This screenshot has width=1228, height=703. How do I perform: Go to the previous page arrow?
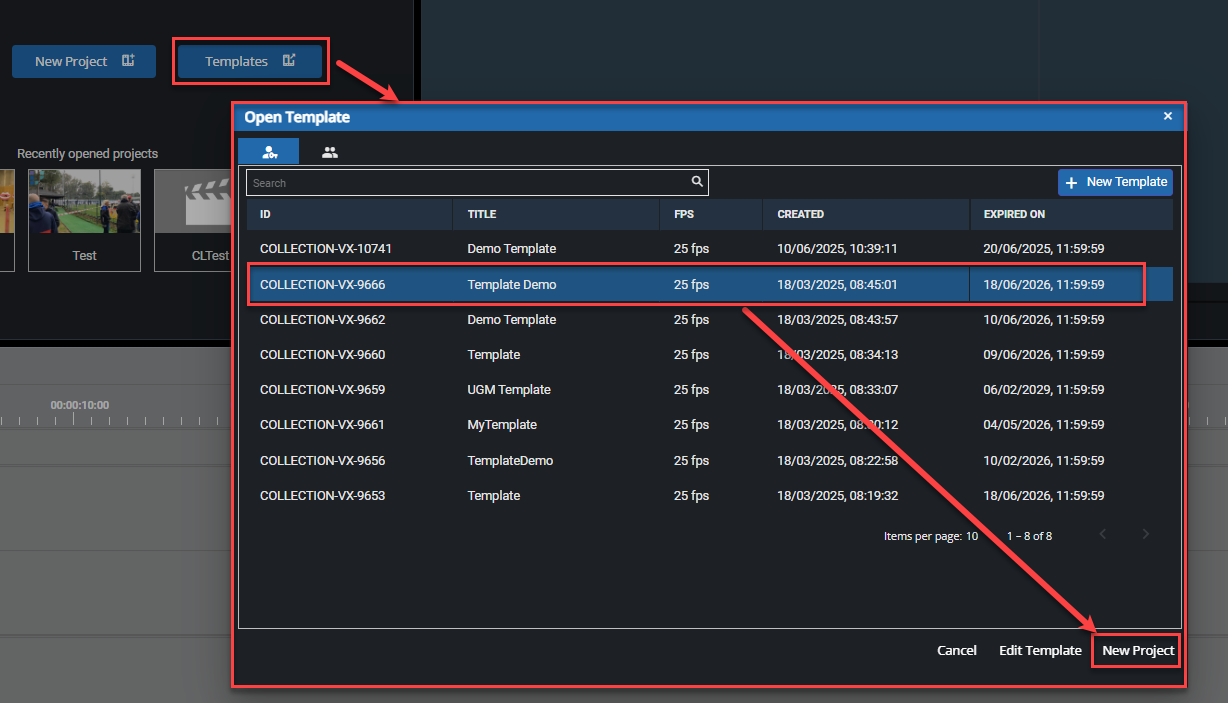tap(1103, 535)
